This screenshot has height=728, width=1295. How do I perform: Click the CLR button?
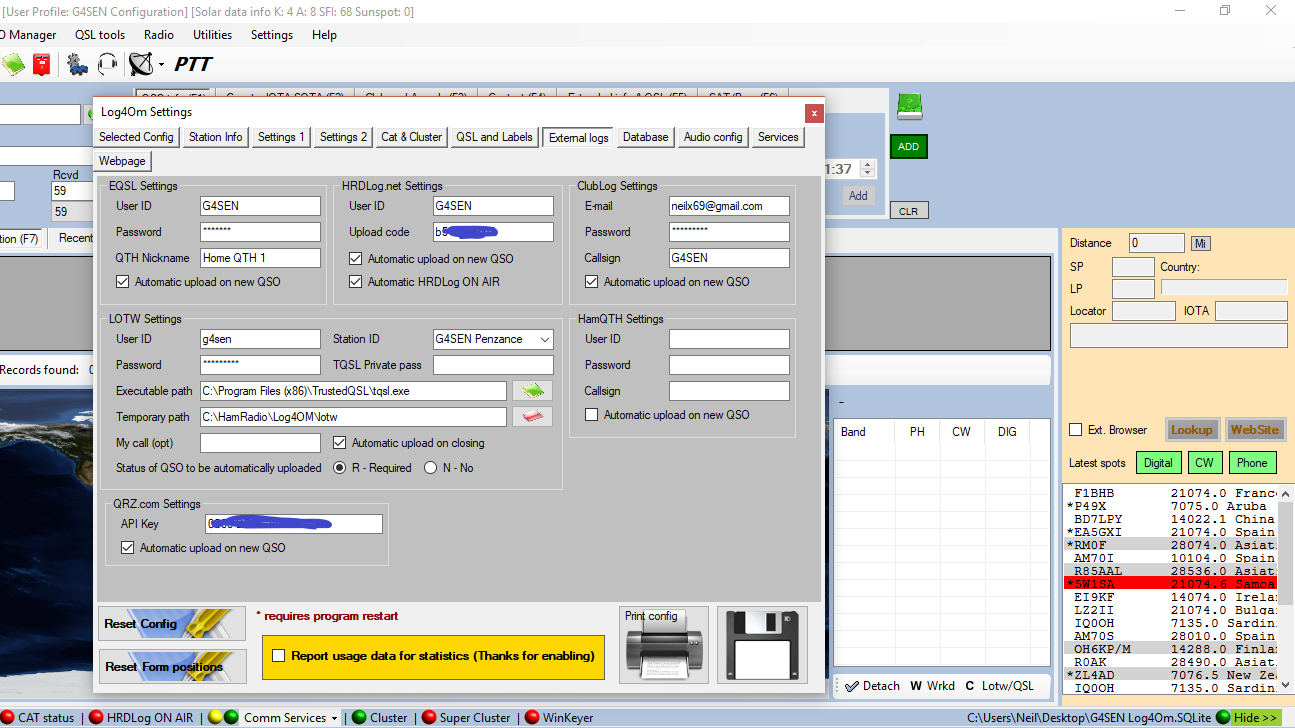tap(908, 211)
